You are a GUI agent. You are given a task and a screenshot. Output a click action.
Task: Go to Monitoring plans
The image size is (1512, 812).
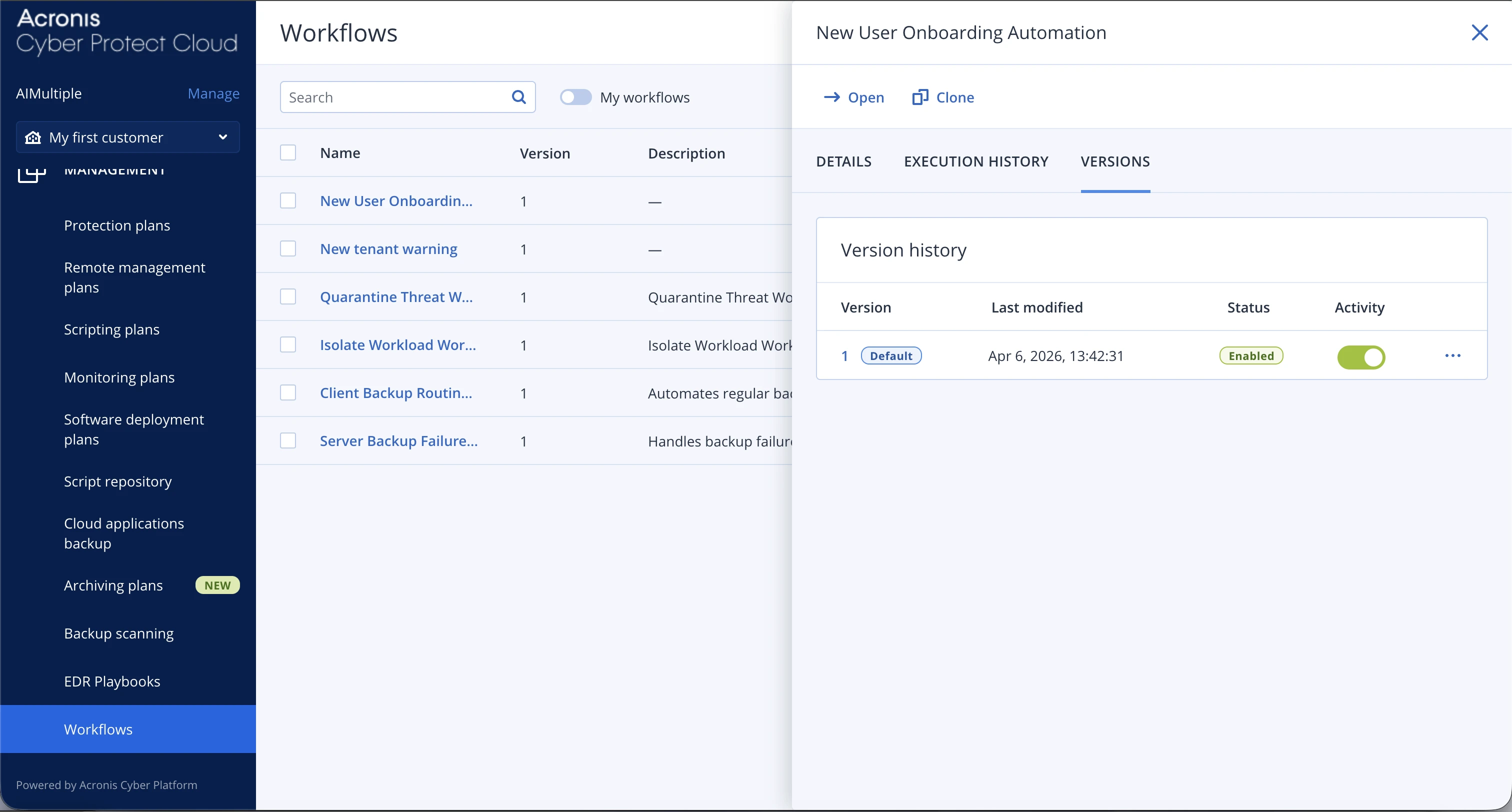click(x=119, y=377)
